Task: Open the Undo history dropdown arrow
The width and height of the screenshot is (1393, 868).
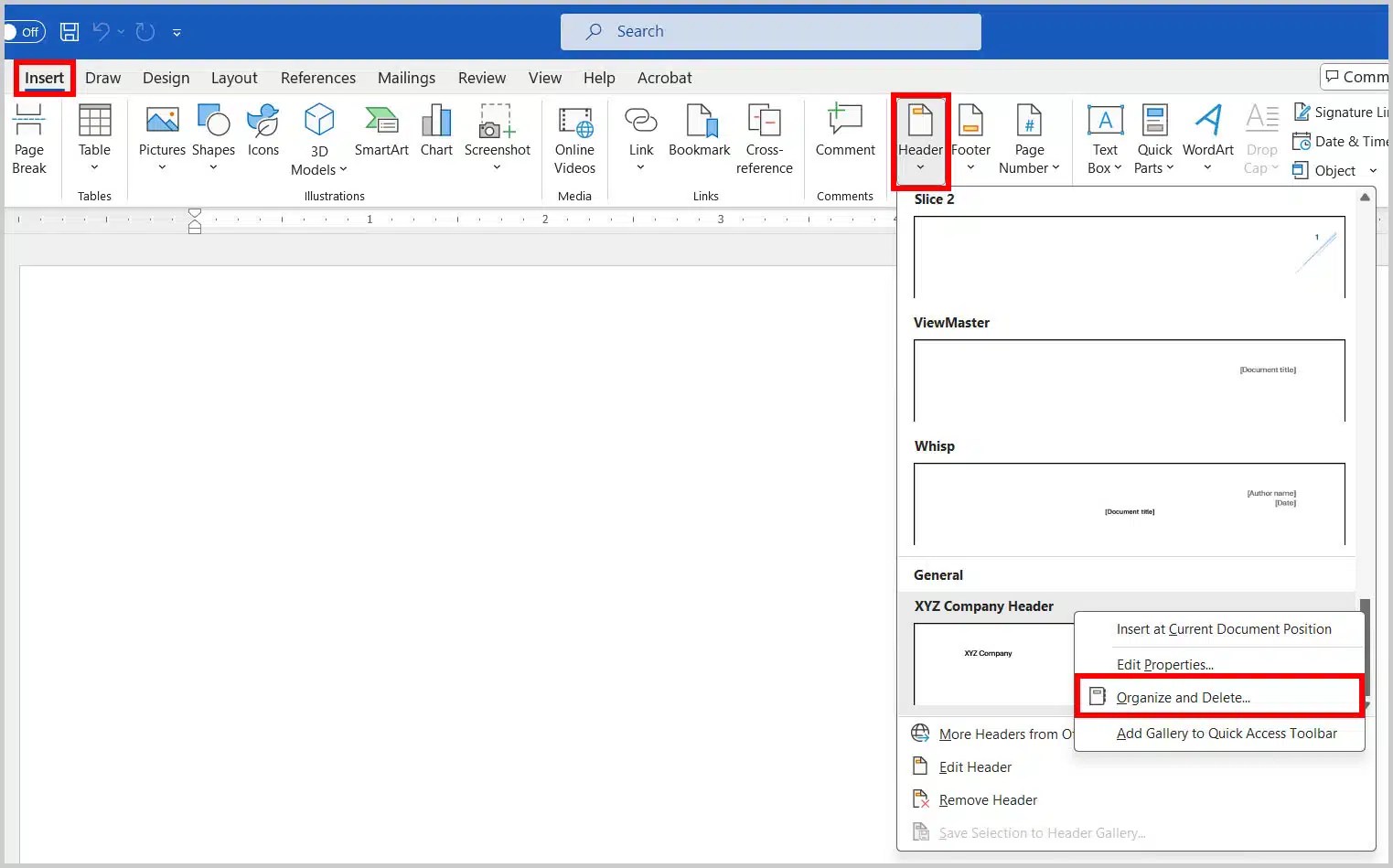Action: pos(121,32)
